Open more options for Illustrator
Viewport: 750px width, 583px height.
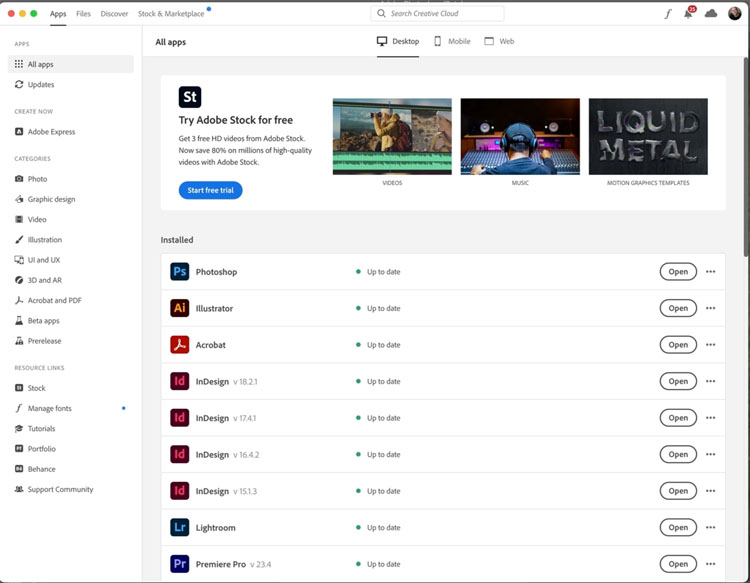pos(710,308)
